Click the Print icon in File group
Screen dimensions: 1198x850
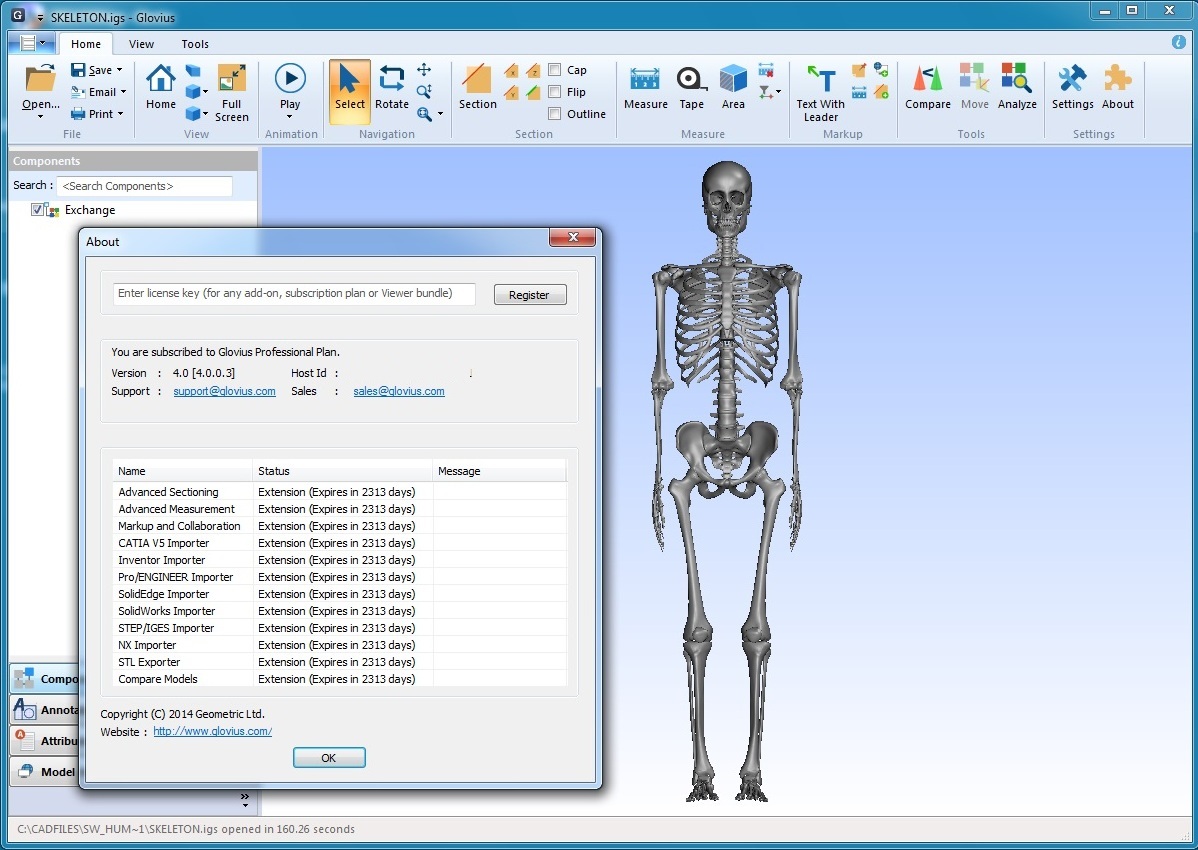(x=78, y=114)
